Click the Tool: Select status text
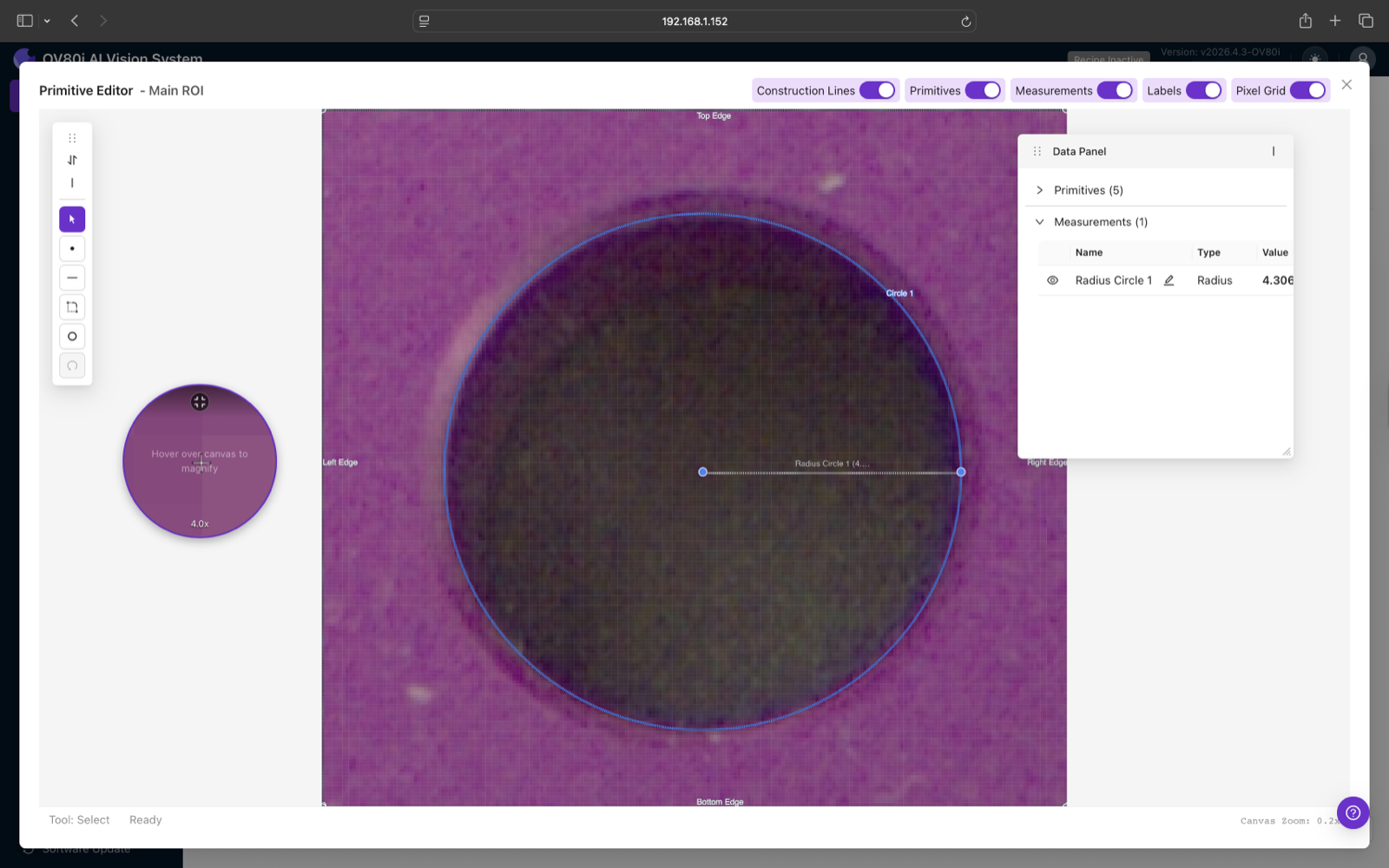1389x868 pixels. pos(79,820)
